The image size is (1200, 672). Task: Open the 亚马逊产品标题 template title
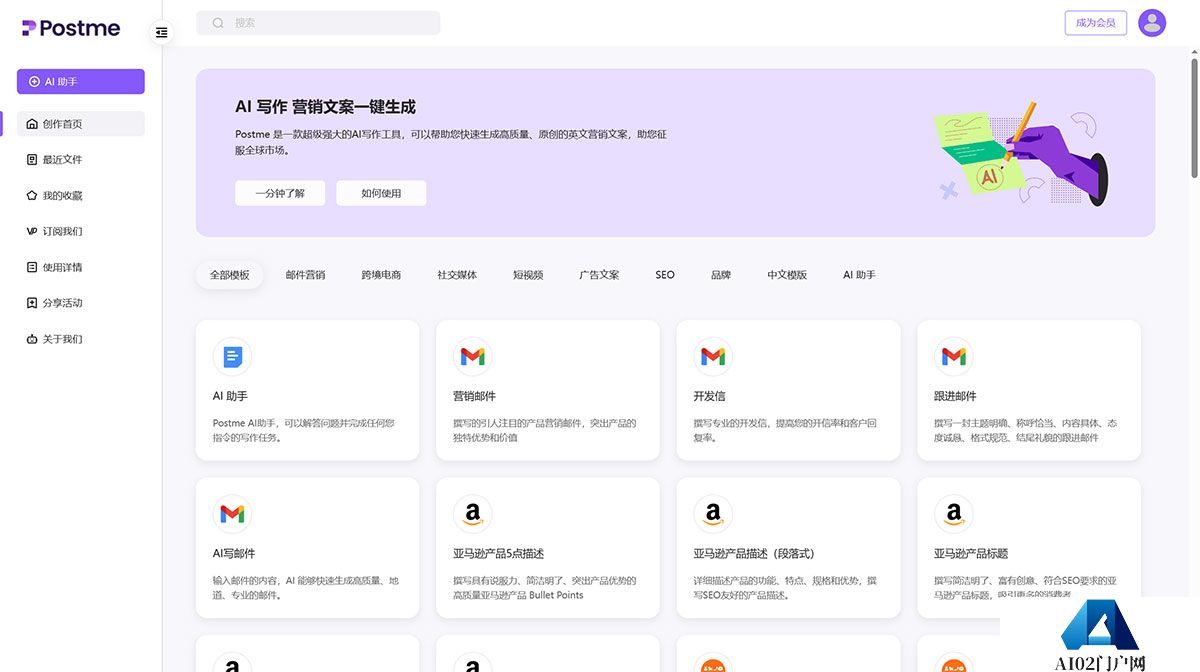click(971, 553)
